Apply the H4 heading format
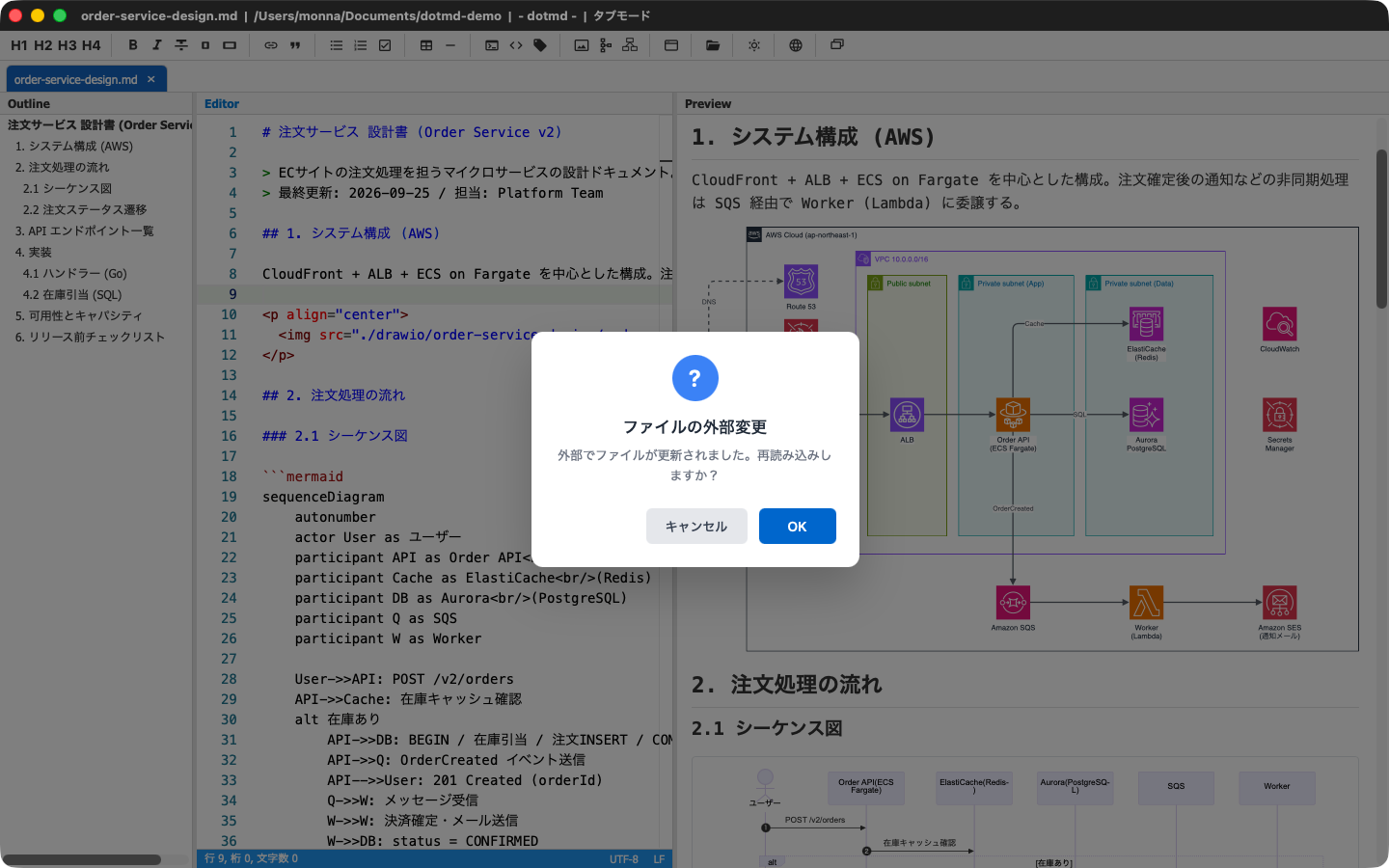The height and width of the screenshot is (868, 1389). (92, 45)
